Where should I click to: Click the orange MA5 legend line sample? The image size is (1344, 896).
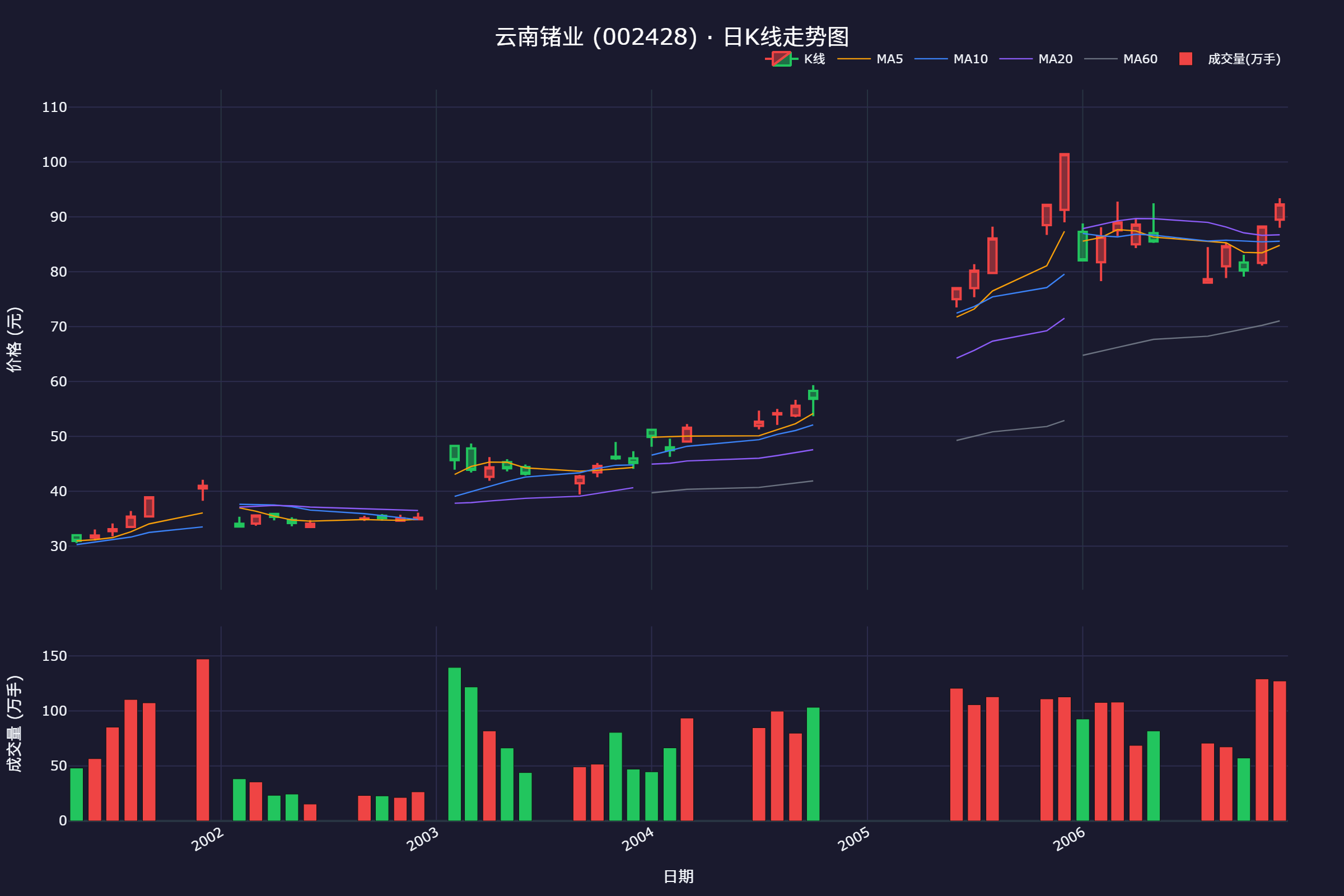853,59
